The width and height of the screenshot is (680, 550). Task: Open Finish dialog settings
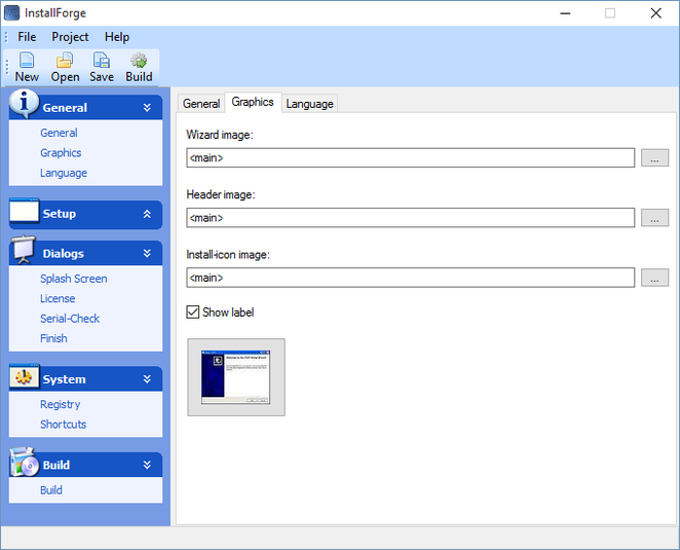click(x=54, y=338)
